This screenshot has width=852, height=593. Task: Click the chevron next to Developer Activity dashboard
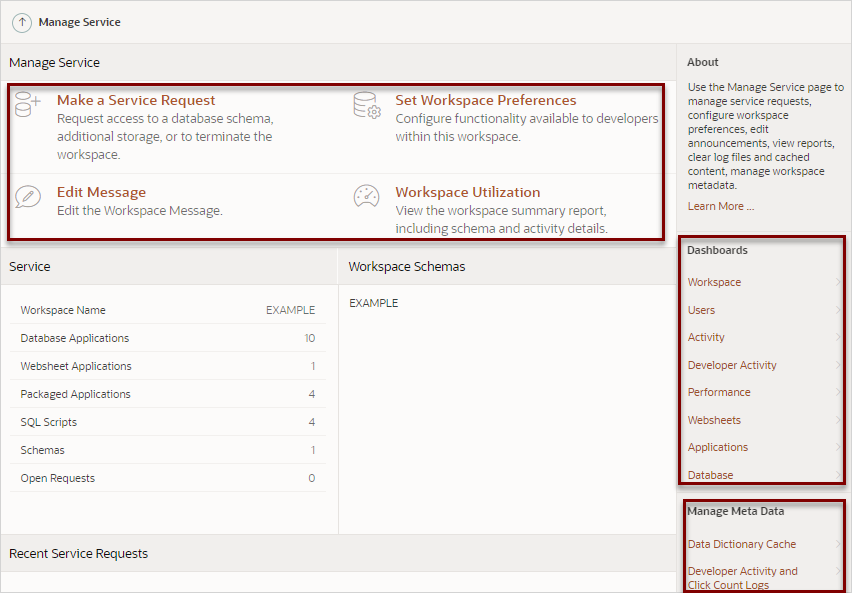838,365
